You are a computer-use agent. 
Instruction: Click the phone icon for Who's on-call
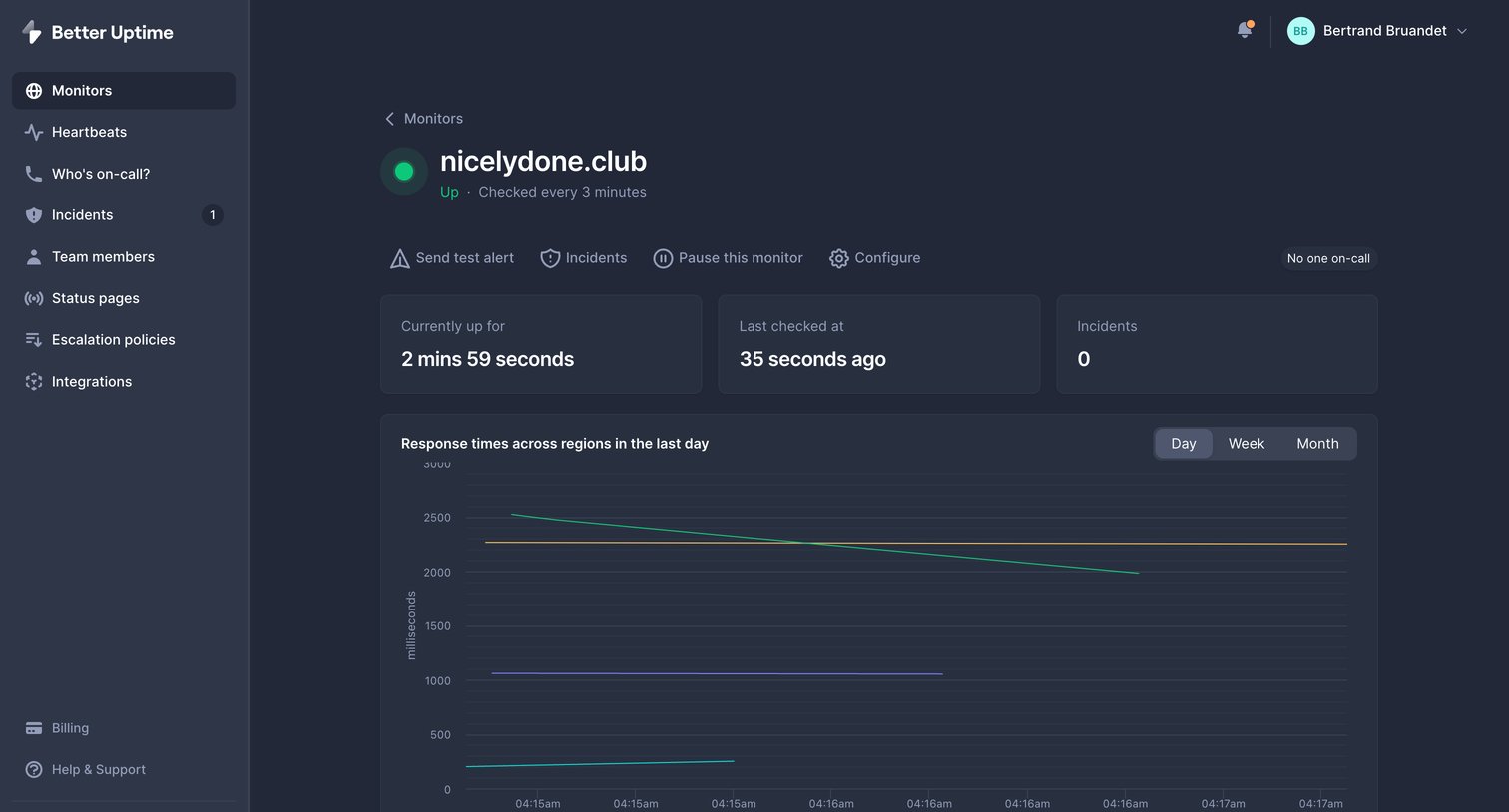(34, 174)
